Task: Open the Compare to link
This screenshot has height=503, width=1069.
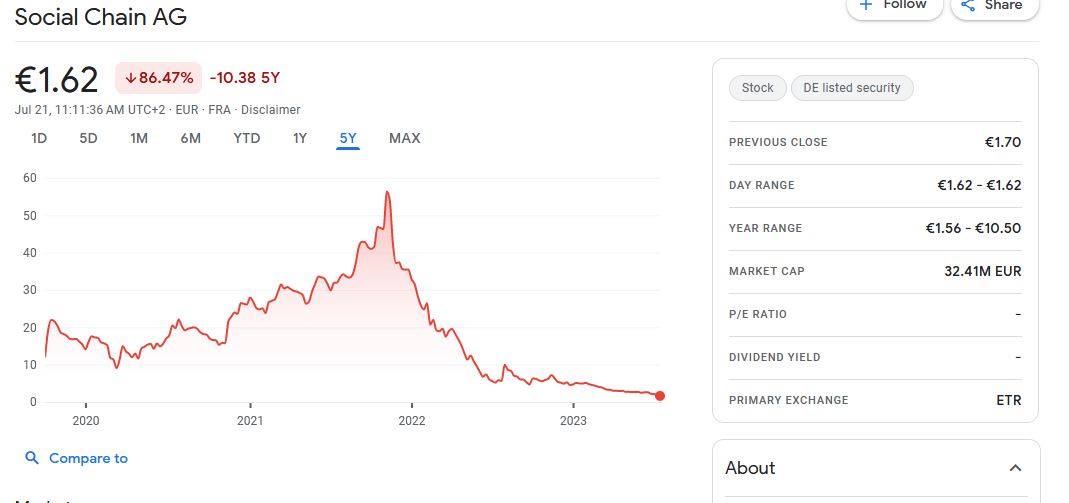Action: tap(88, 458)
